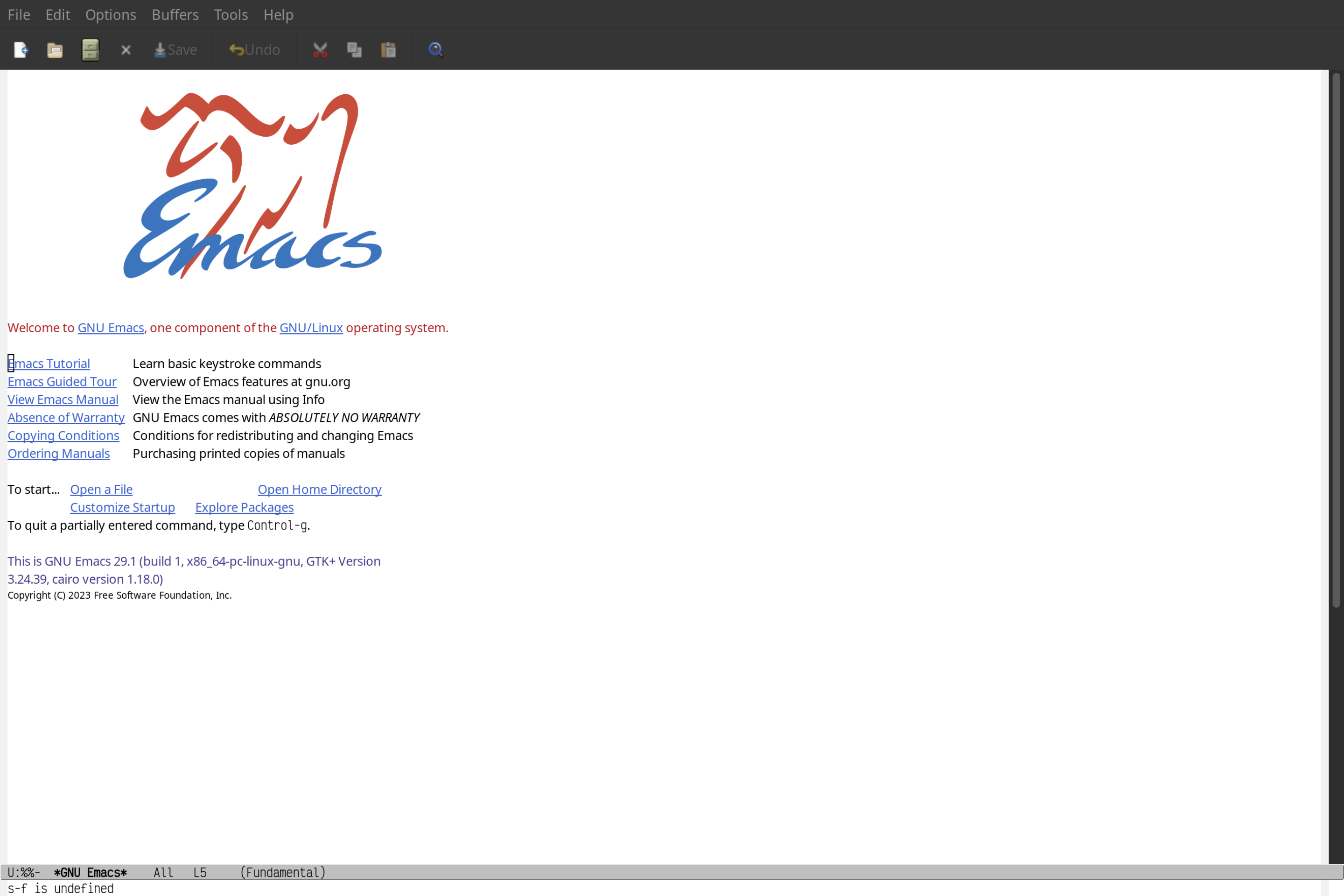Viewport: 1344px width, 896px height.
Task: Click the New File icon in toolbar
Action: coord(21,49)
